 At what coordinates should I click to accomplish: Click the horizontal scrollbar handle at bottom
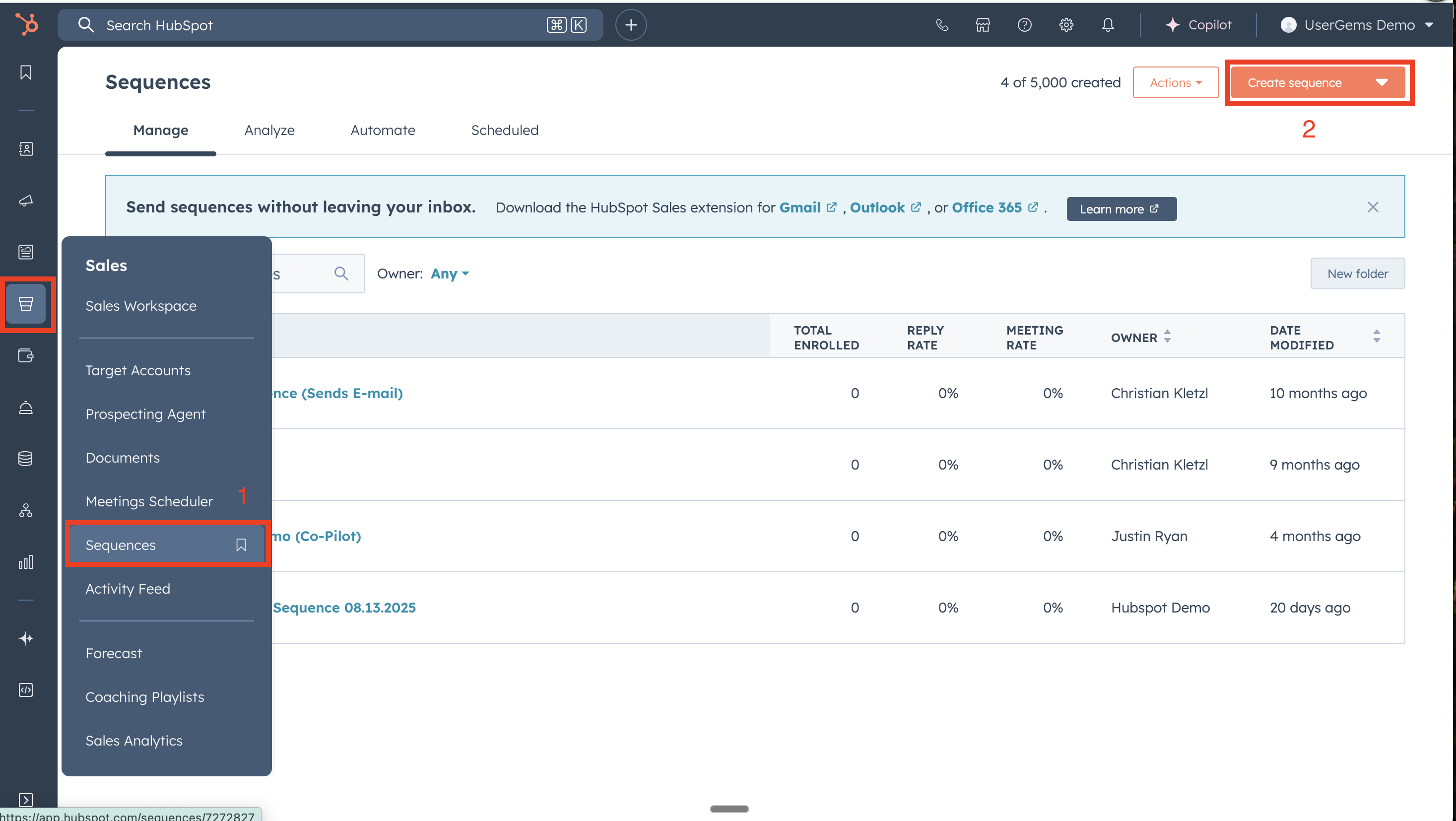click(729, 809)
